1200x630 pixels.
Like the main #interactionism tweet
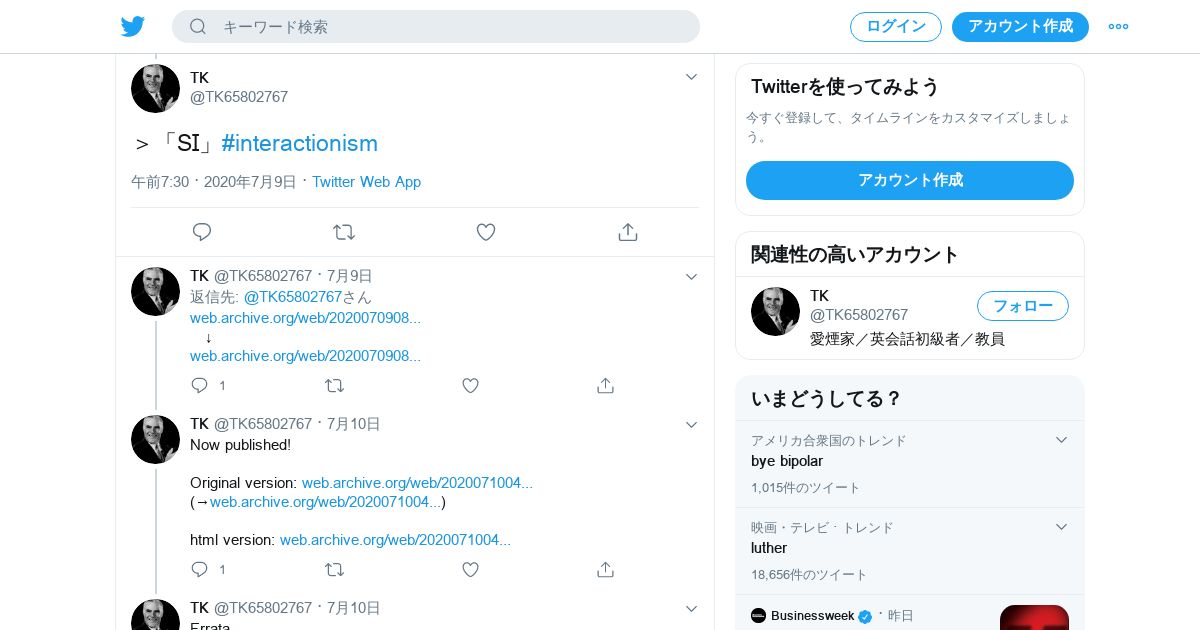click(486, 232)
